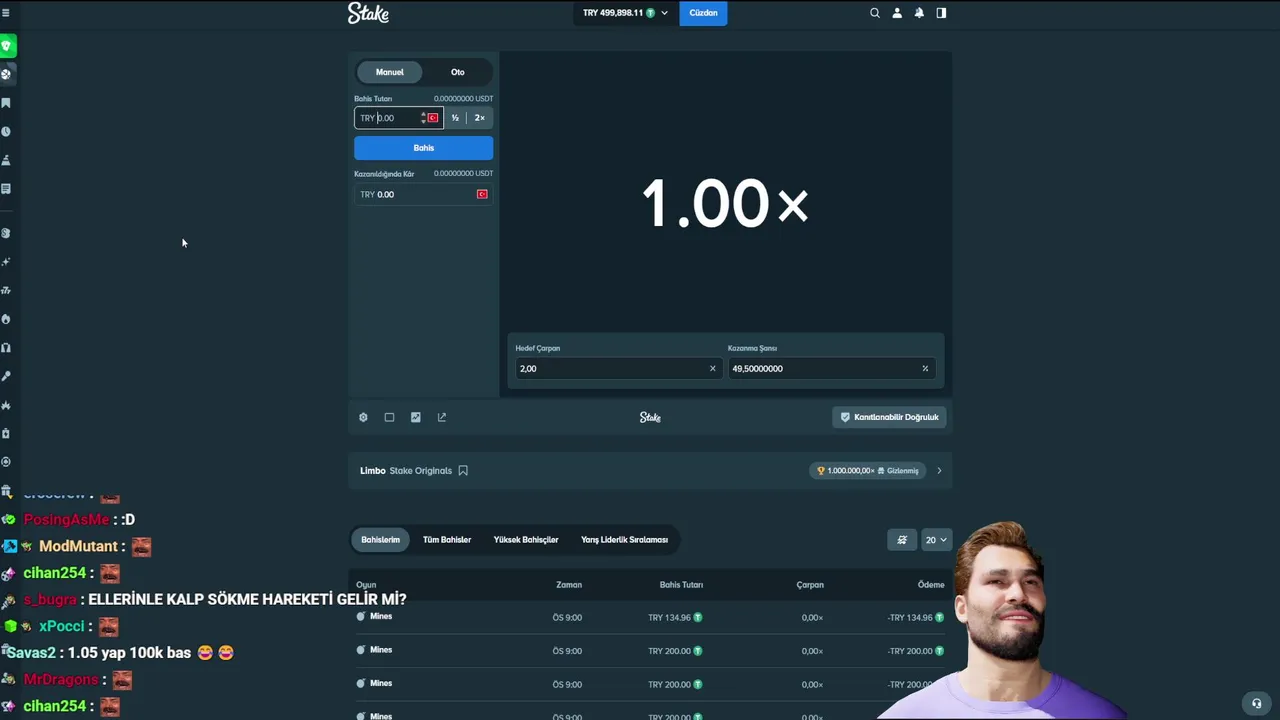Viewport: 1280px width, 720px height.
Task: Switch to the Yüksek Bahisçiler tab
Action: pyautogui.click(x=526, y=539)
